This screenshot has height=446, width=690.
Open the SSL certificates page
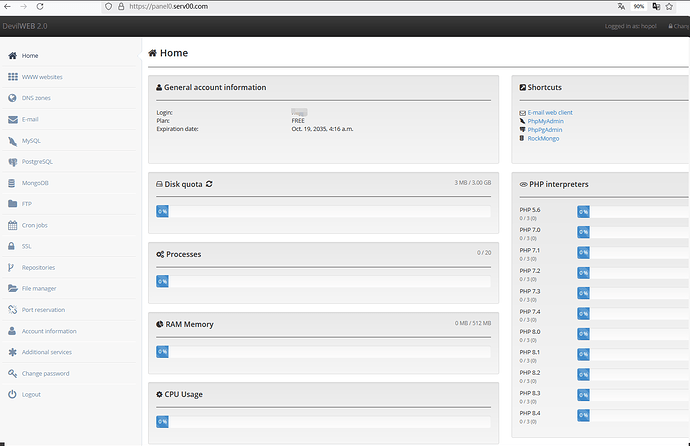click(26, 246)
